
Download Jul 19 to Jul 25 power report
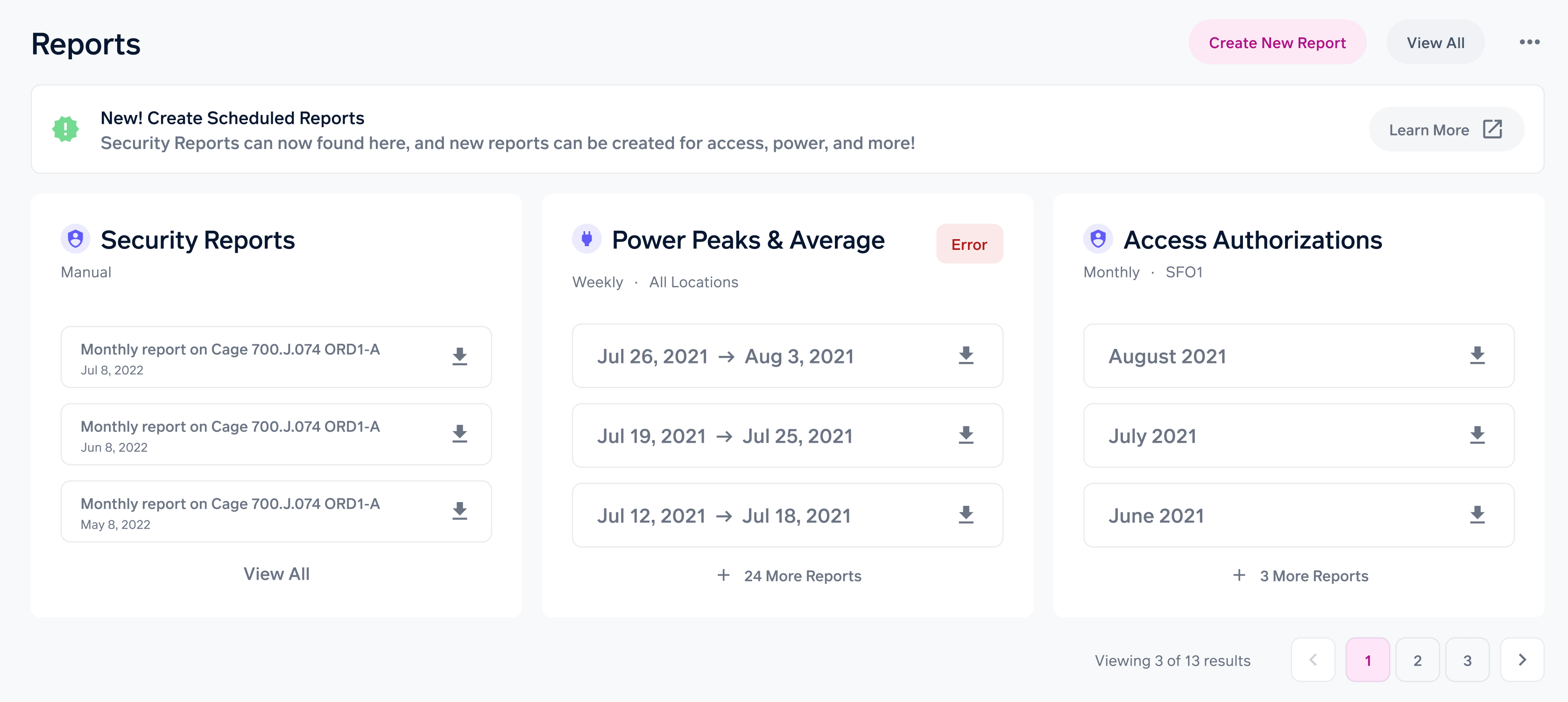[x=966, y=435]
